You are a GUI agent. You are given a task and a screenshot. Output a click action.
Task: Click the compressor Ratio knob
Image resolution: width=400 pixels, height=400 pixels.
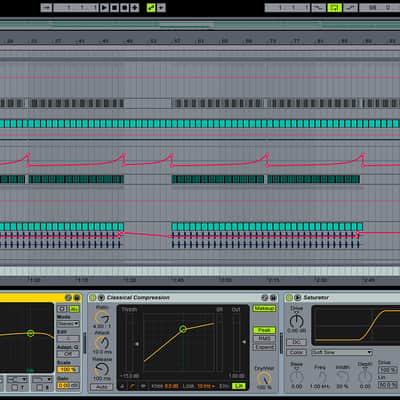click(102, 317)
